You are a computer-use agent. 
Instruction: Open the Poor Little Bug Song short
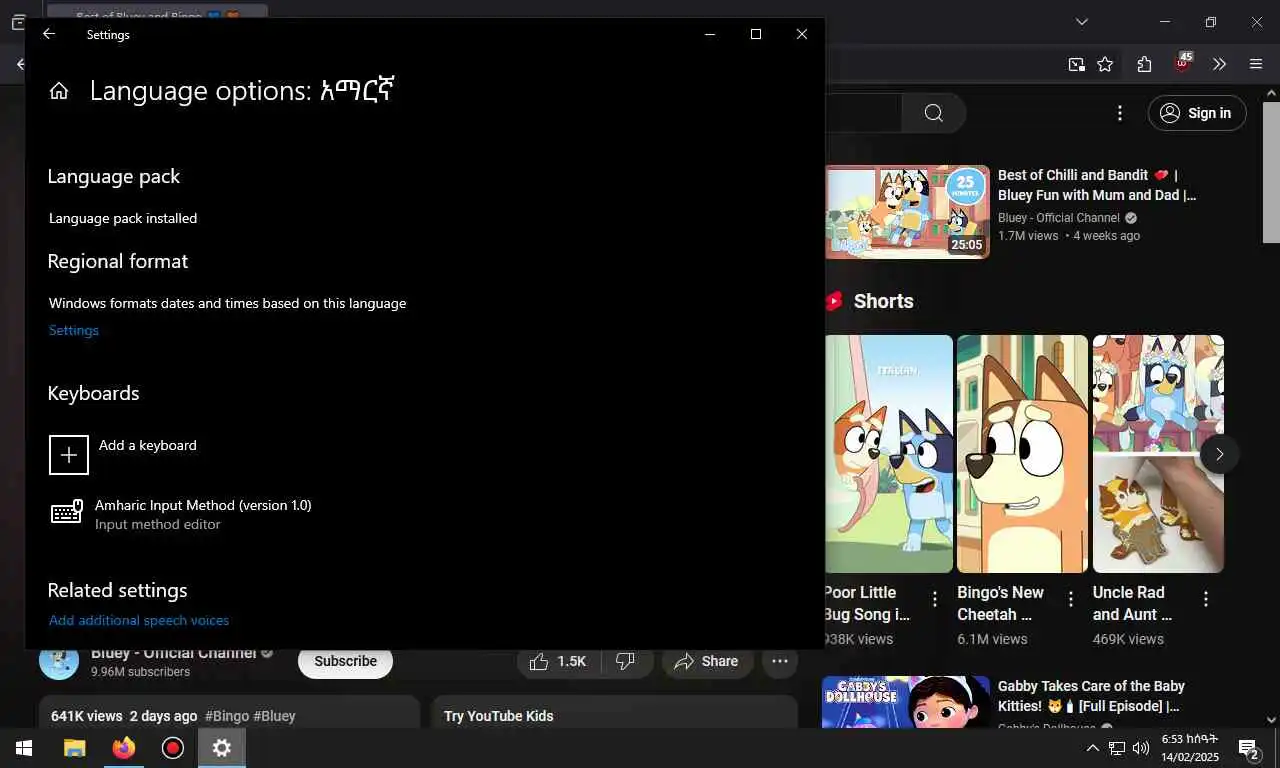[x=888, y=454]
